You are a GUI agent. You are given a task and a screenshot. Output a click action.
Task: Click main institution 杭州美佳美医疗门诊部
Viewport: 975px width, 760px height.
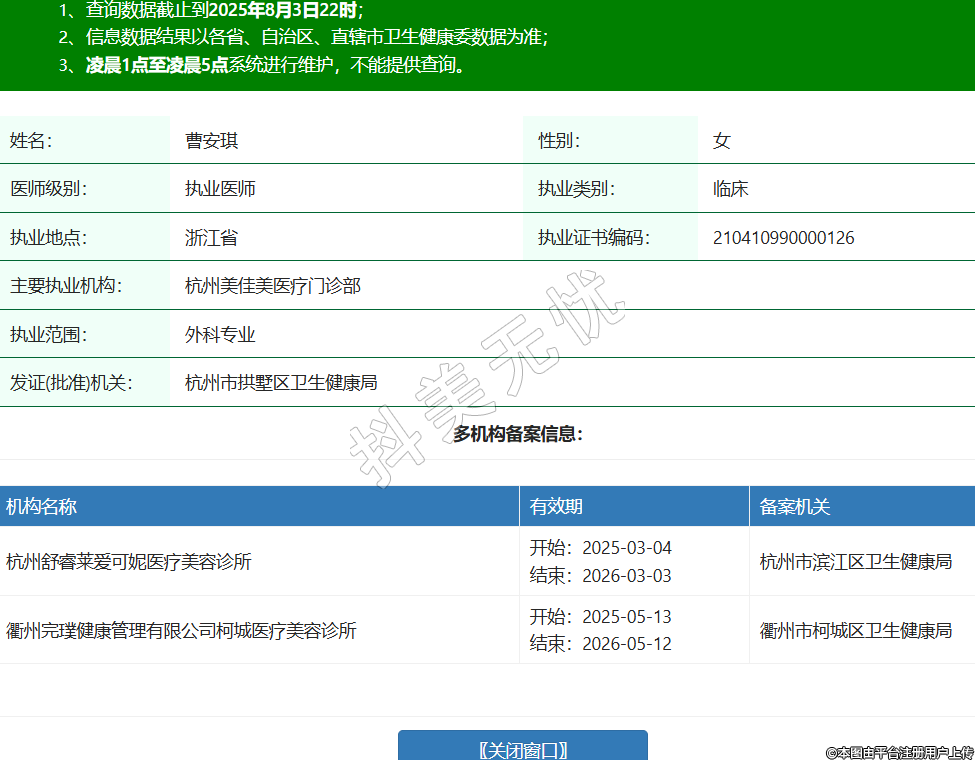coord(272,286)
